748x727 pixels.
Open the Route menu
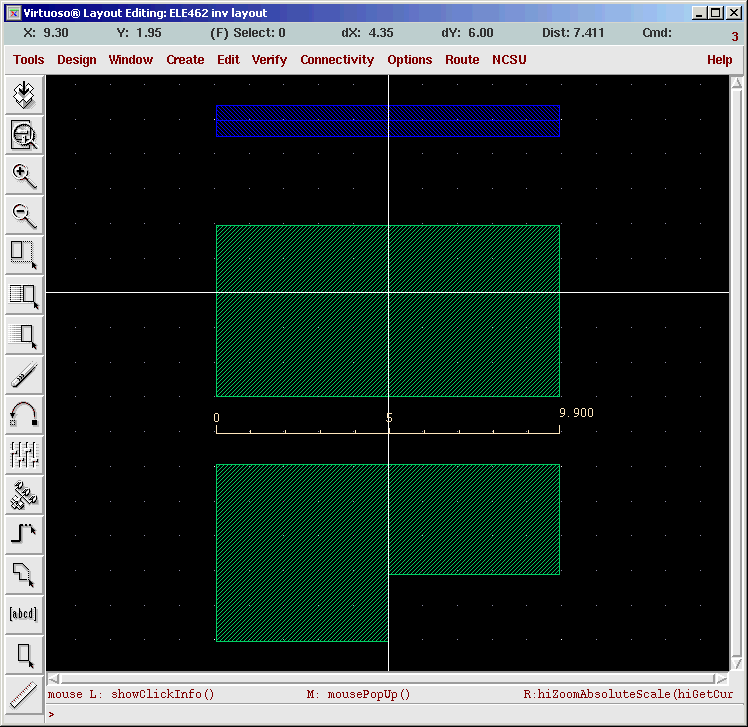point(462,60)
